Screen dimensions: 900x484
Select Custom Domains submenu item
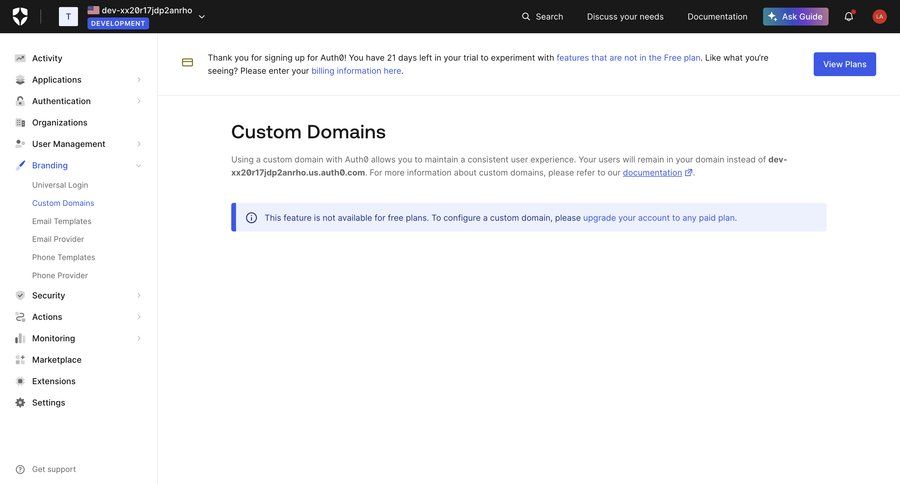click(63, 203)
